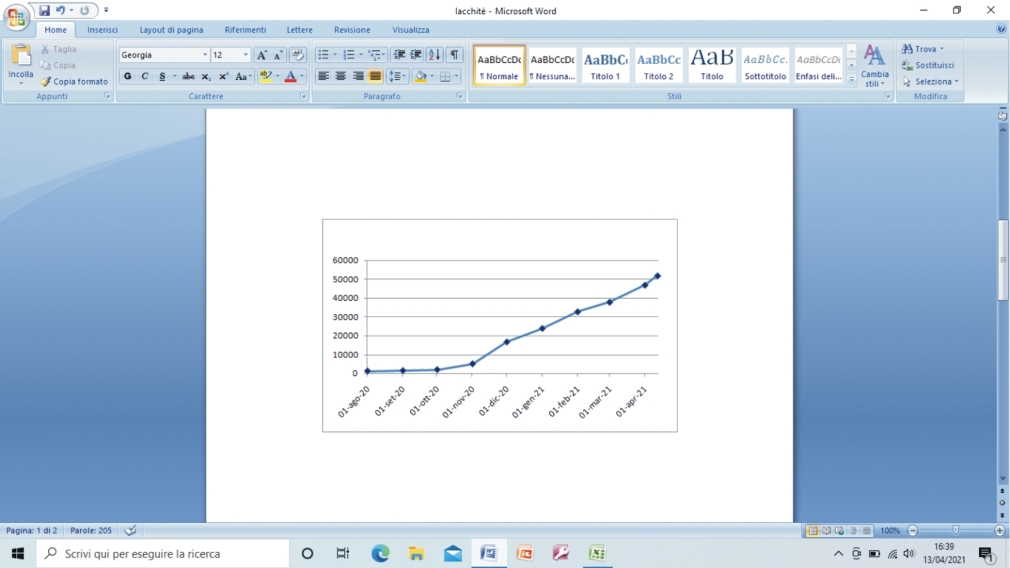
Task: Shrink the font size
Action: click(x=278, y=55)
